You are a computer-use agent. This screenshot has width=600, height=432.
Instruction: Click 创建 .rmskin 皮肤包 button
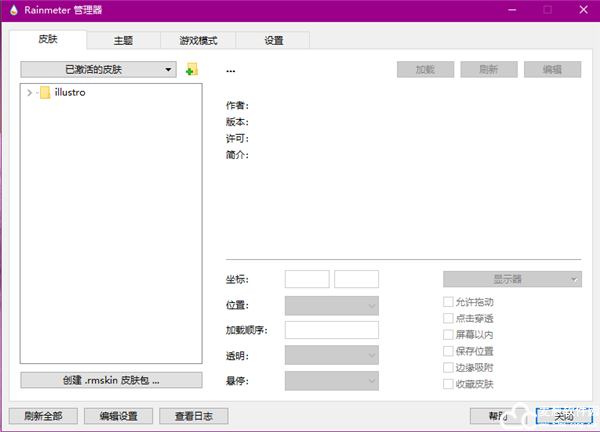[111, 380]
